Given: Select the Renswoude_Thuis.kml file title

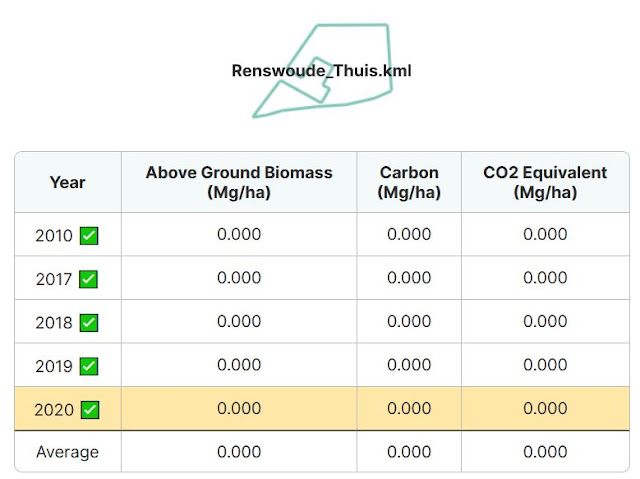Looking at the screenshot, I should tap(321, 71).
